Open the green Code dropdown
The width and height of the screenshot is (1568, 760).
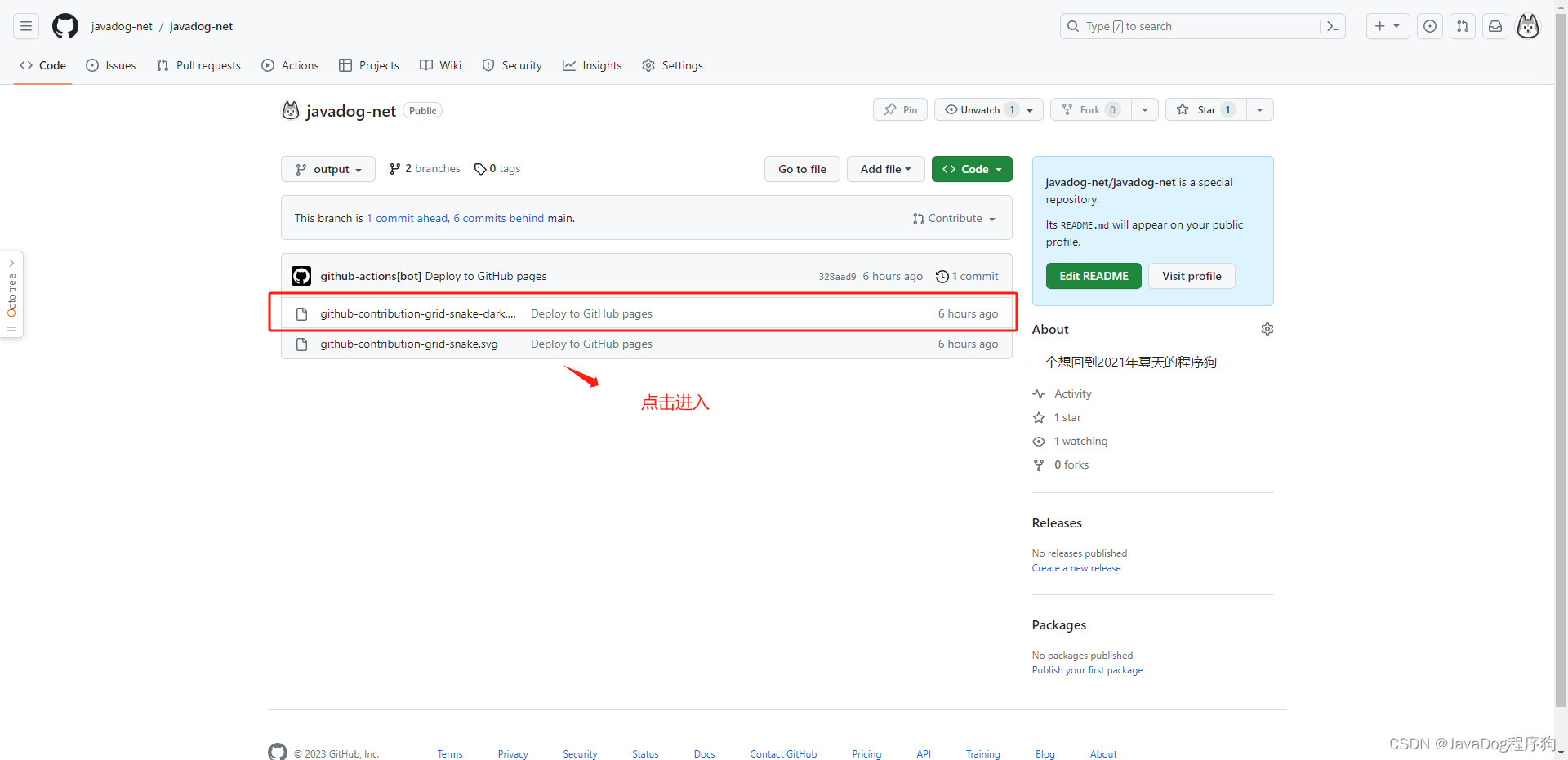point(972,169)
